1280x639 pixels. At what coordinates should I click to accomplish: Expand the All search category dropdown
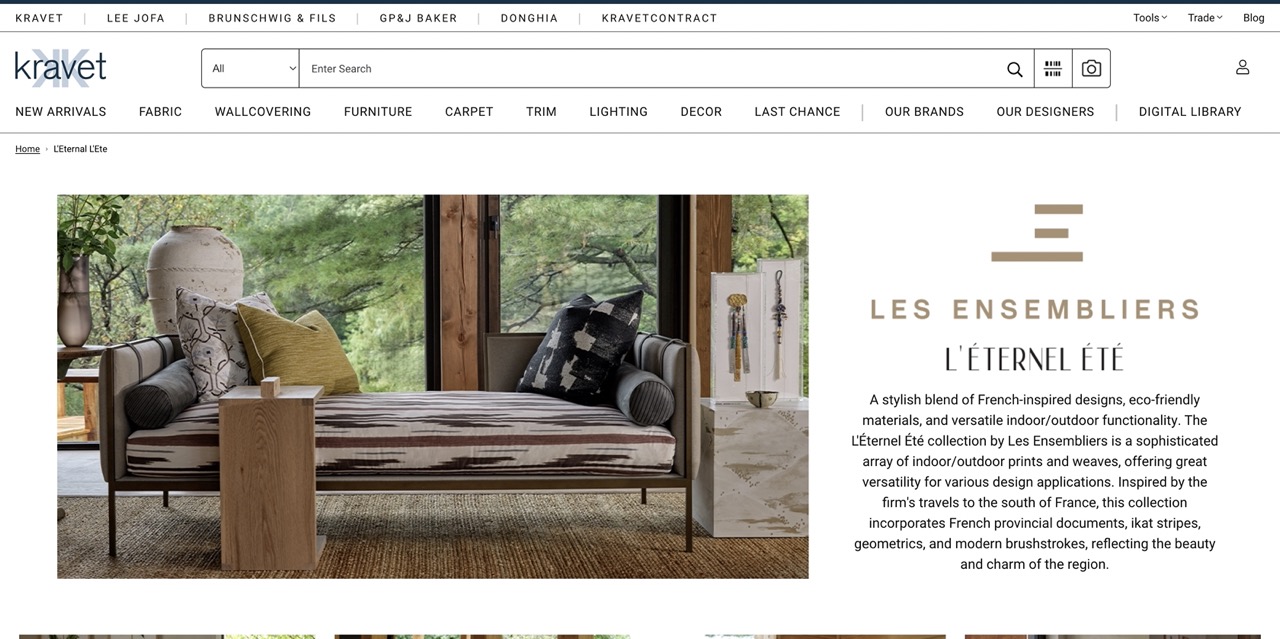pos(251,69)
